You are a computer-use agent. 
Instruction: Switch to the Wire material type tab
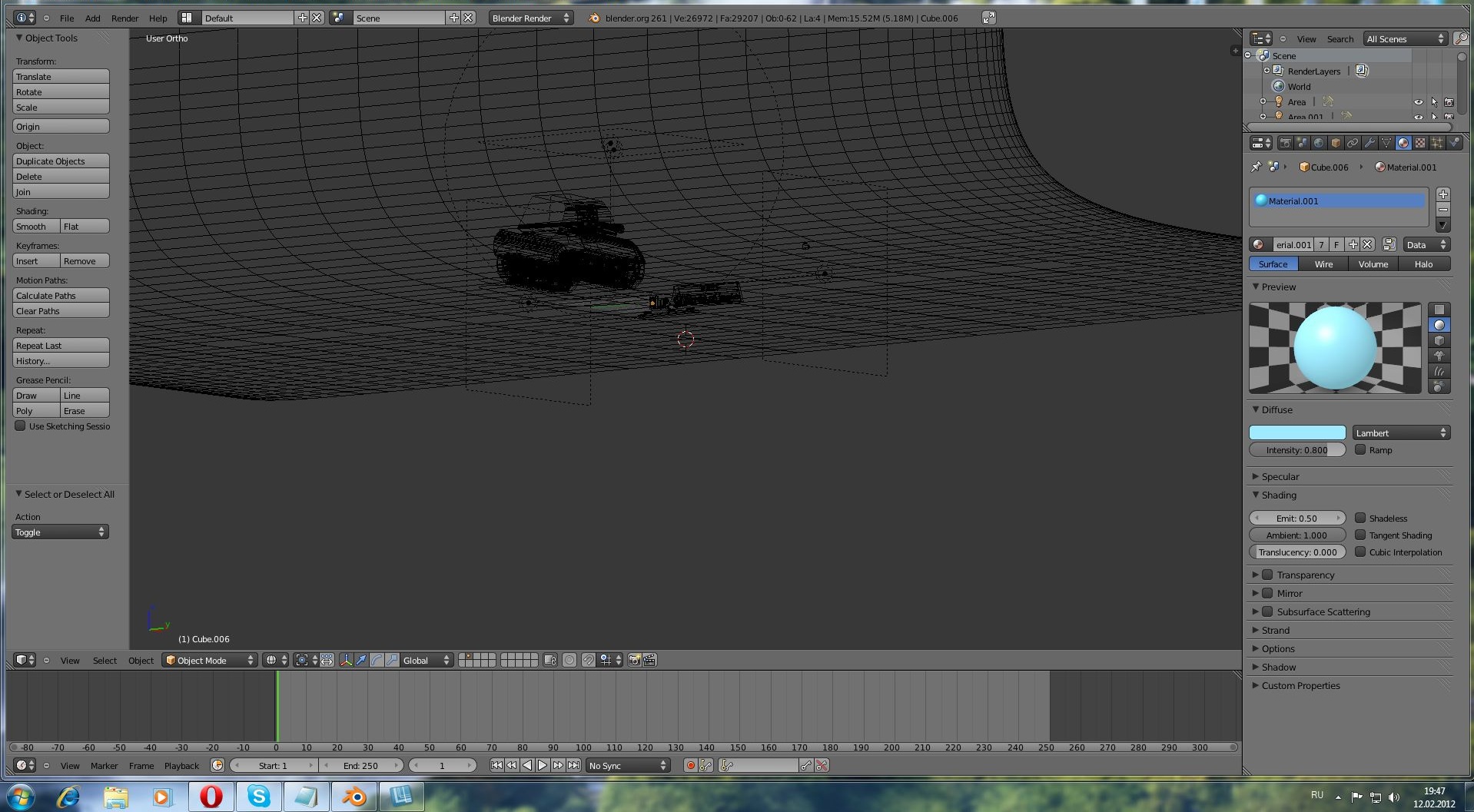click(x=1323, y=264)
